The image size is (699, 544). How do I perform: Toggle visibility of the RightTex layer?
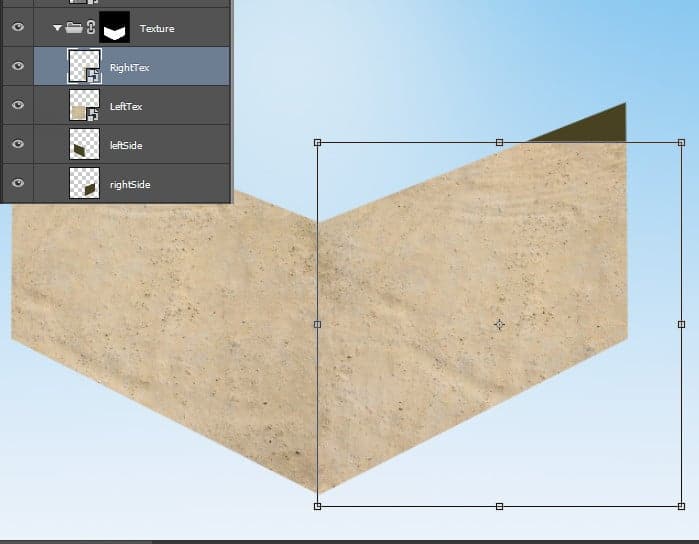17,66
